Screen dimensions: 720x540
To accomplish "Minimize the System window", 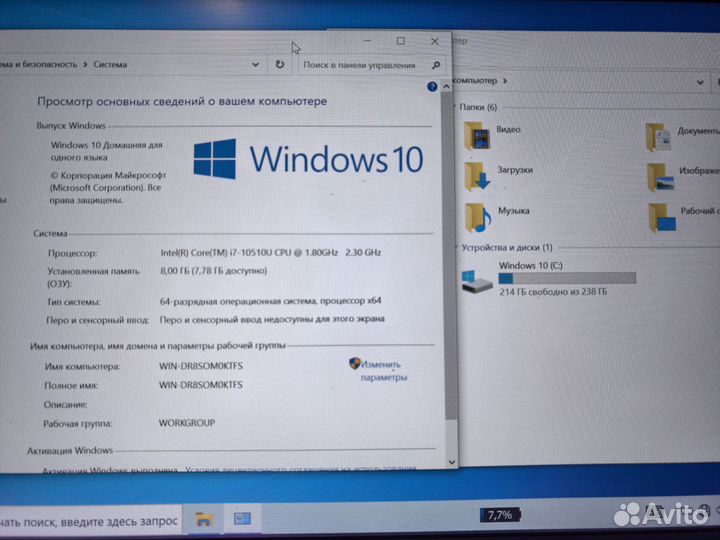I will [367, 41].
